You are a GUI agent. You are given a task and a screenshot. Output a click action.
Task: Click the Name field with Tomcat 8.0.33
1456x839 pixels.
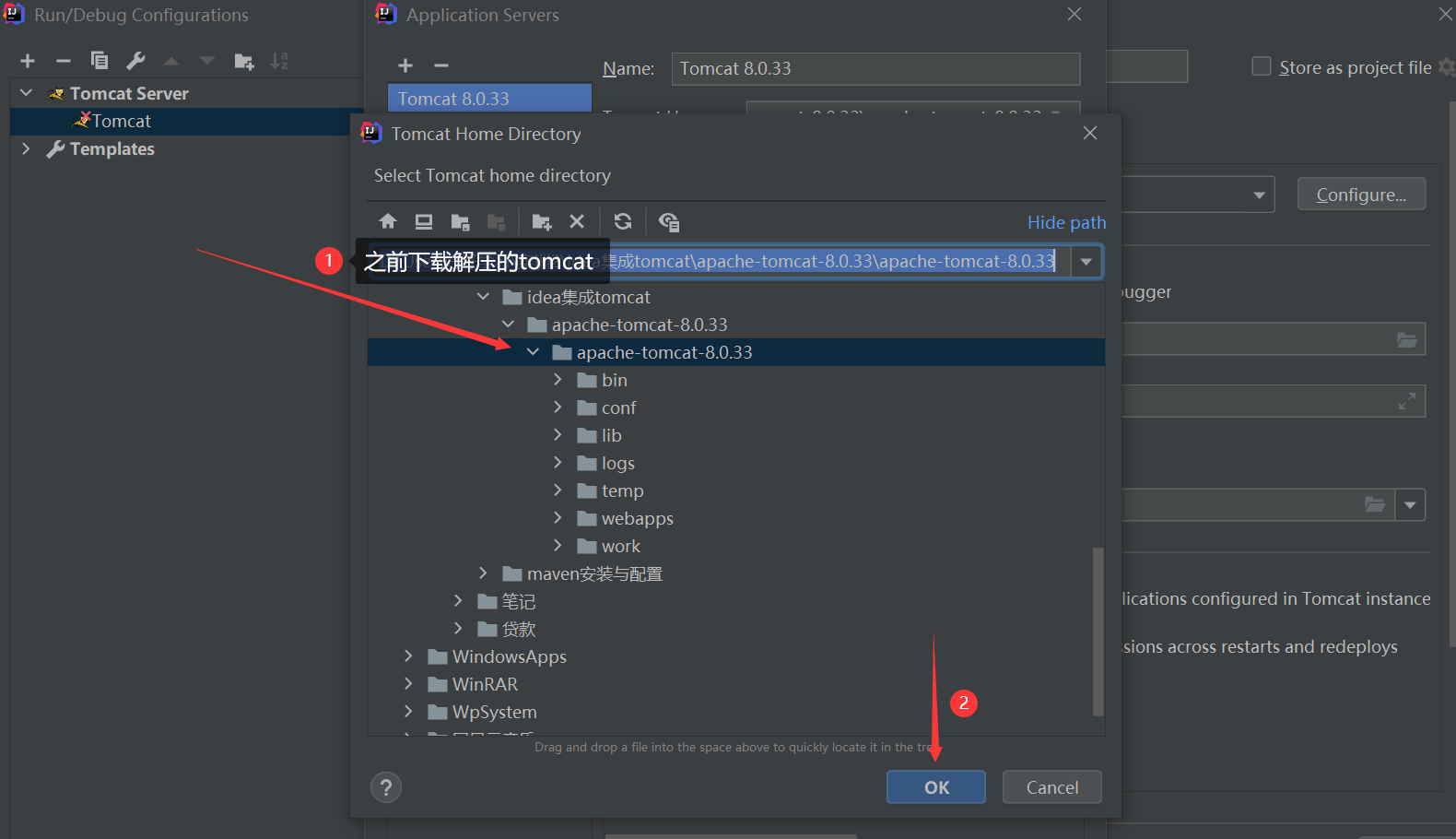[x=875, y=68]
